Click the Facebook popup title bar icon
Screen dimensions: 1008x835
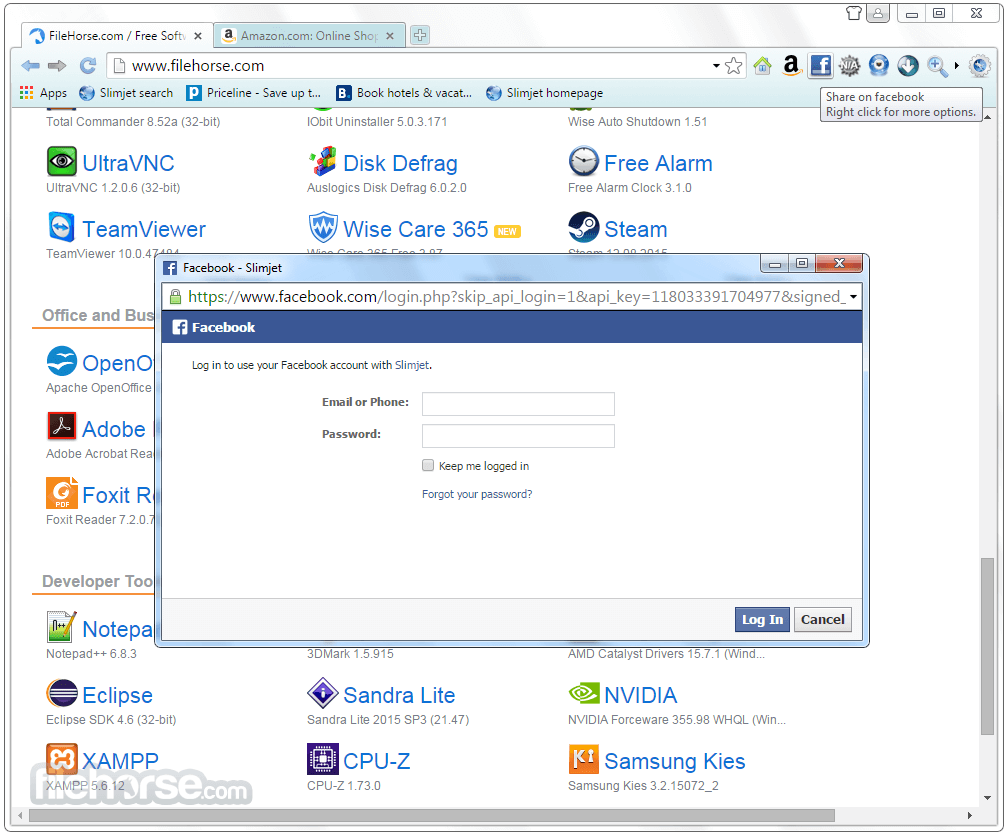(x=170, y=268)
